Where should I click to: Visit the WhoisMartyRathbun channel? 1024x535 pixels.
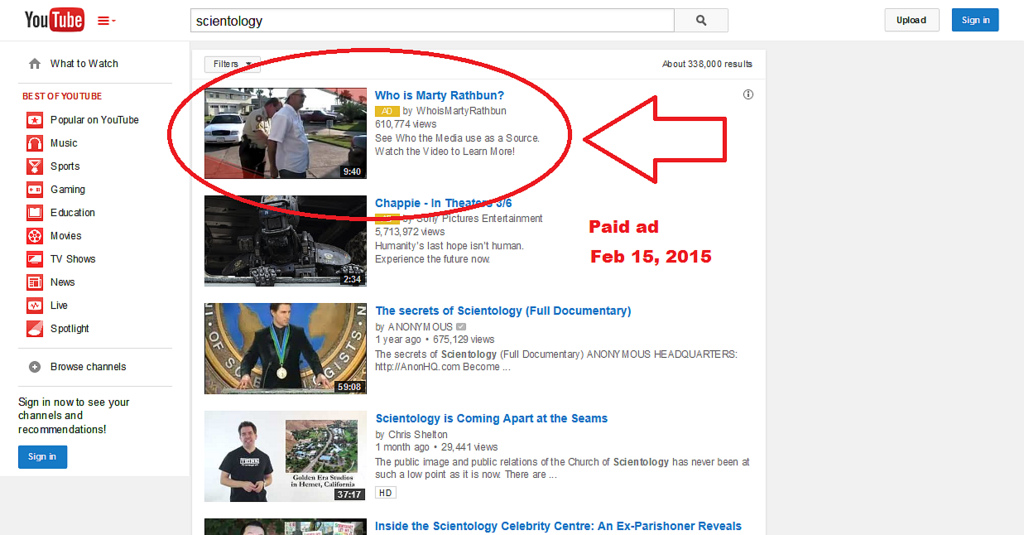click(x=461, y=111)
